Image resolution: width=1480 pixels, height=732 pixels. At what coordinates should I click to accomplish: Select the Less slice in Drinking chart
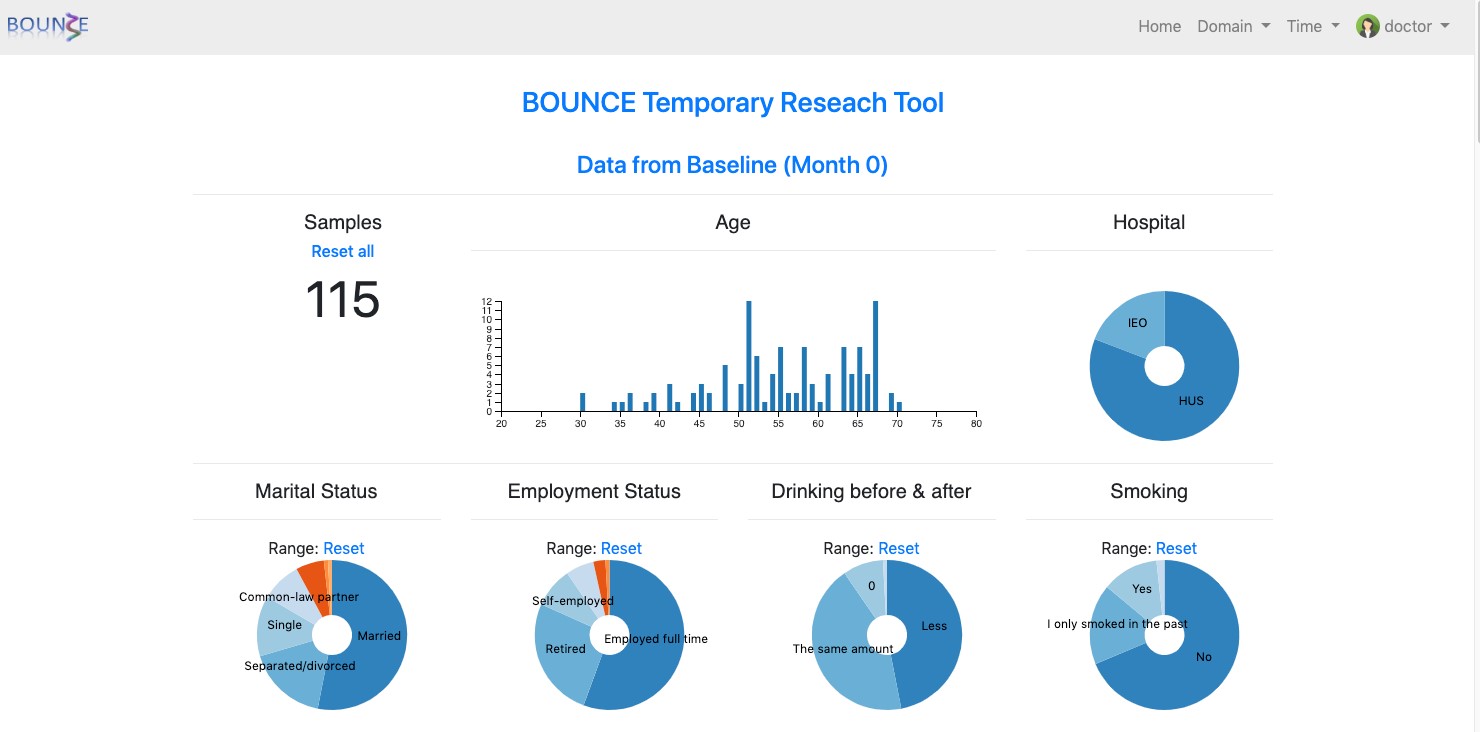click(x=930, y=625)
